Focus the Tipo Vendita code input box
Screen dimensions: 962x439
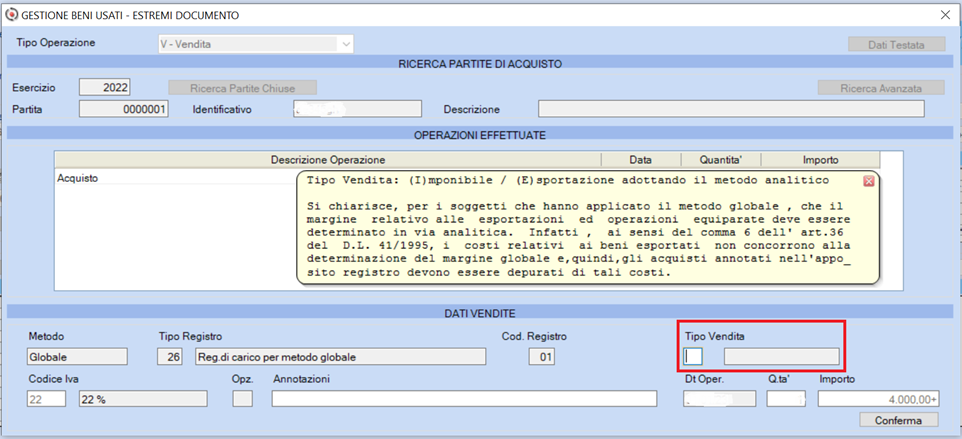(693, 356)
